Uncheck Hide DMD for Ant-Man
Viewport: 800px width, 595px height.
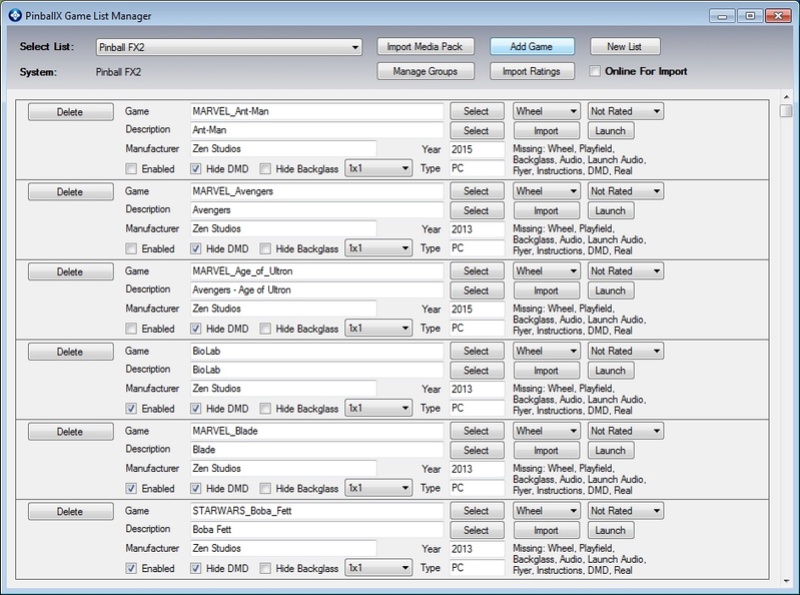[195, 169]
